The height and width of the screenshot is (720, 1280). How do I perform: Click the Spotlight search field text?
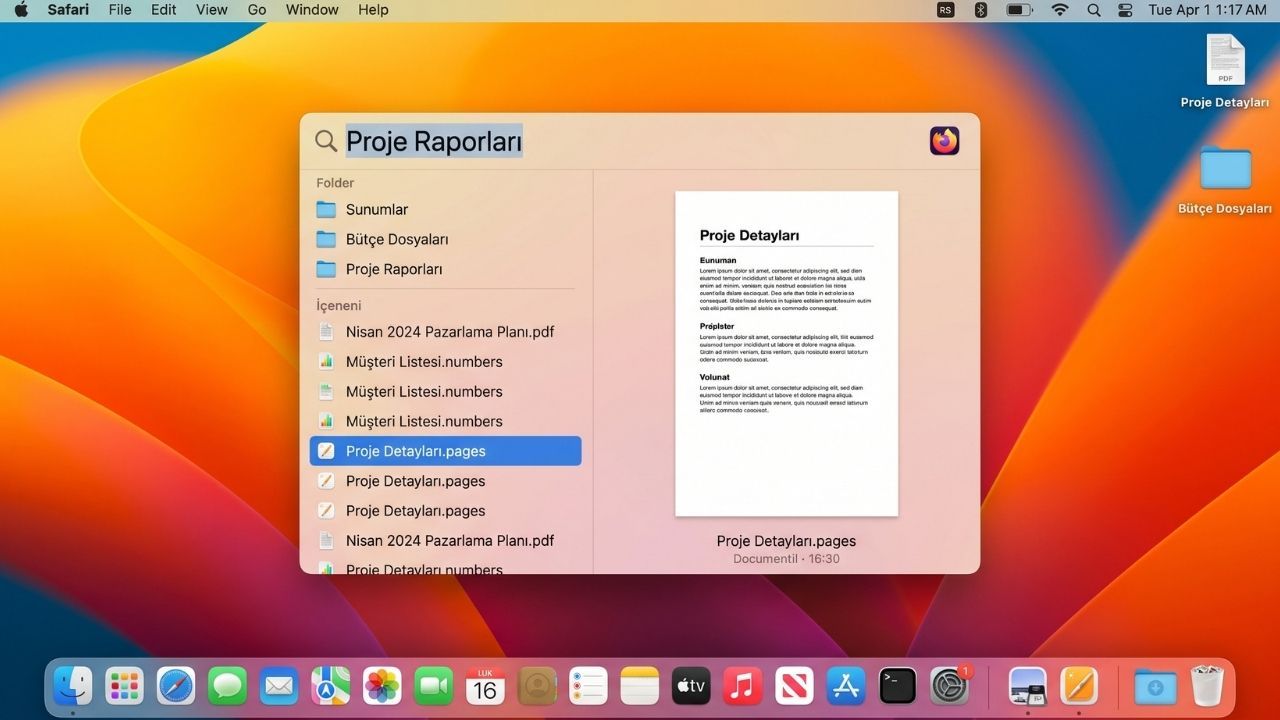(434, 141)
